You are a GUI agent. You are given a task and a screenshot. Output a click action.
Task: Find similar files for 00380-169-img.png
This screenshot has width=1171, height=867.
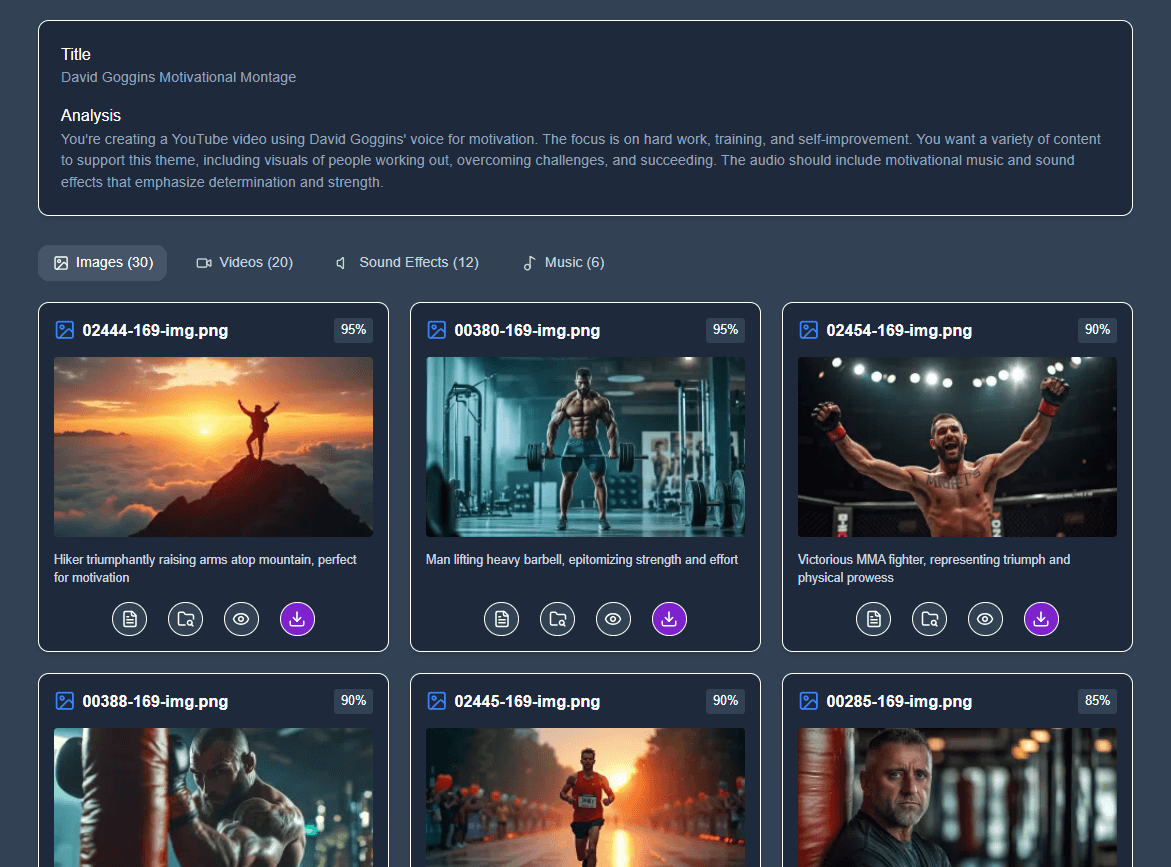coord(557,619)
